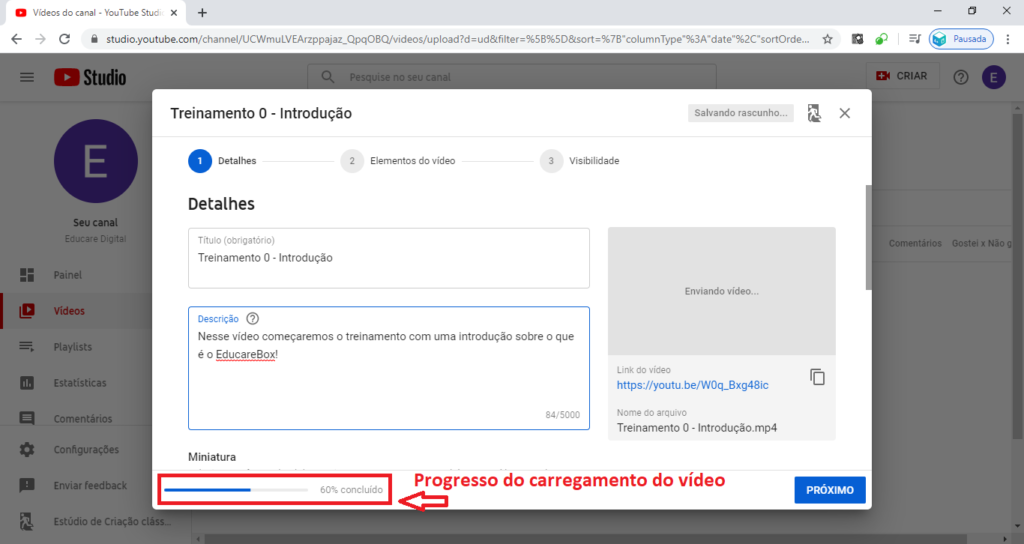Open the account avatar E in header
The image size is (1024, 544).
click(993, 77)
